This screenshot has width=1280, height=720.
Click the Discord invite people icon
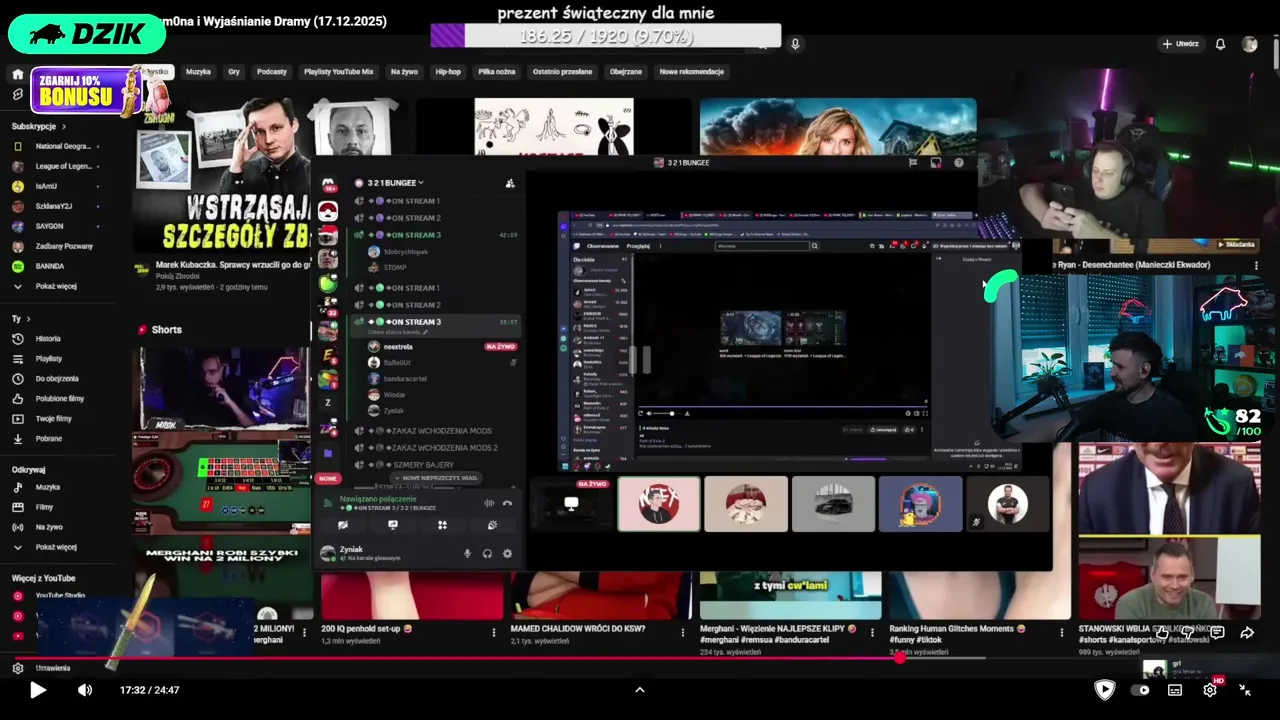(x=510, y=183)
